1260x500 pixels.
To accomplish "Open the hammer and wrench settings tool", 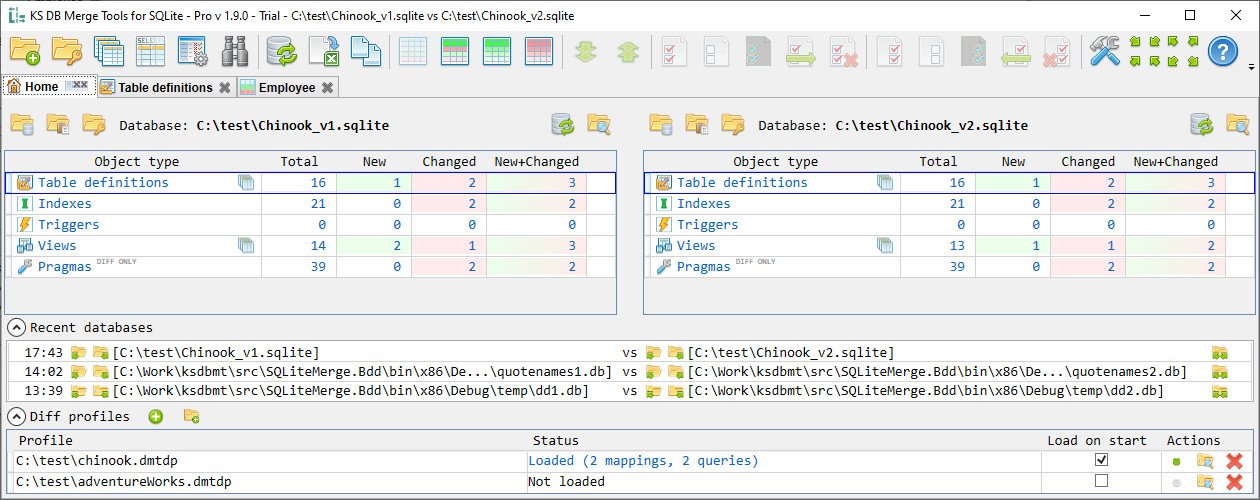I will (1105, 51).
